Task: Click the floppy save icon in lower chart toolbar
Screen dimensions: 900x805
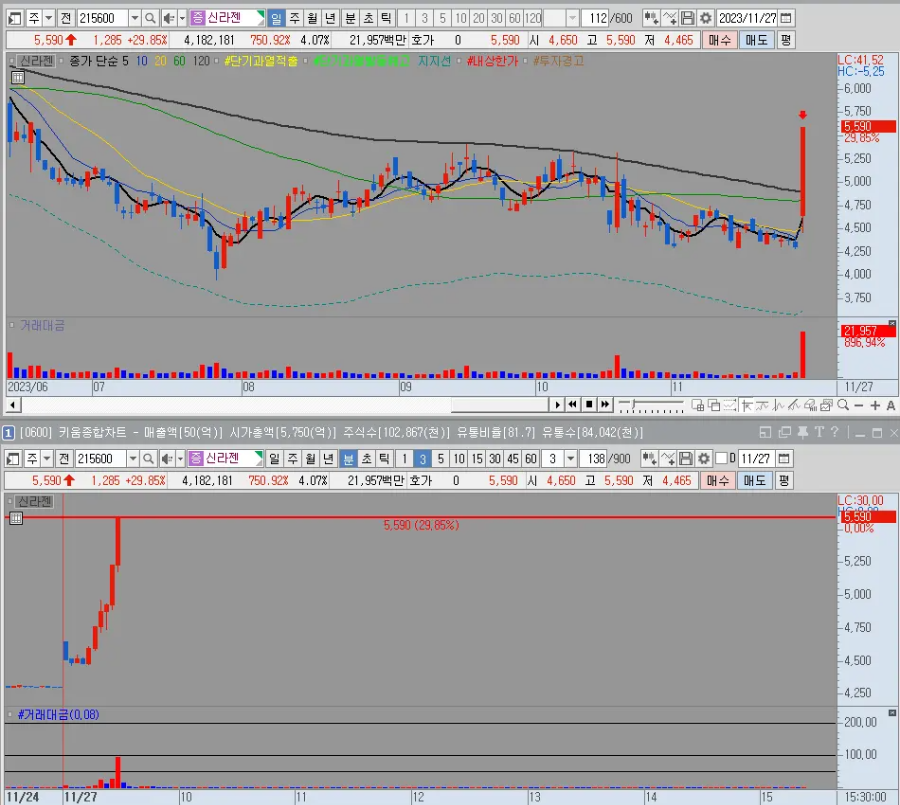Action: [x=686, y=459]
